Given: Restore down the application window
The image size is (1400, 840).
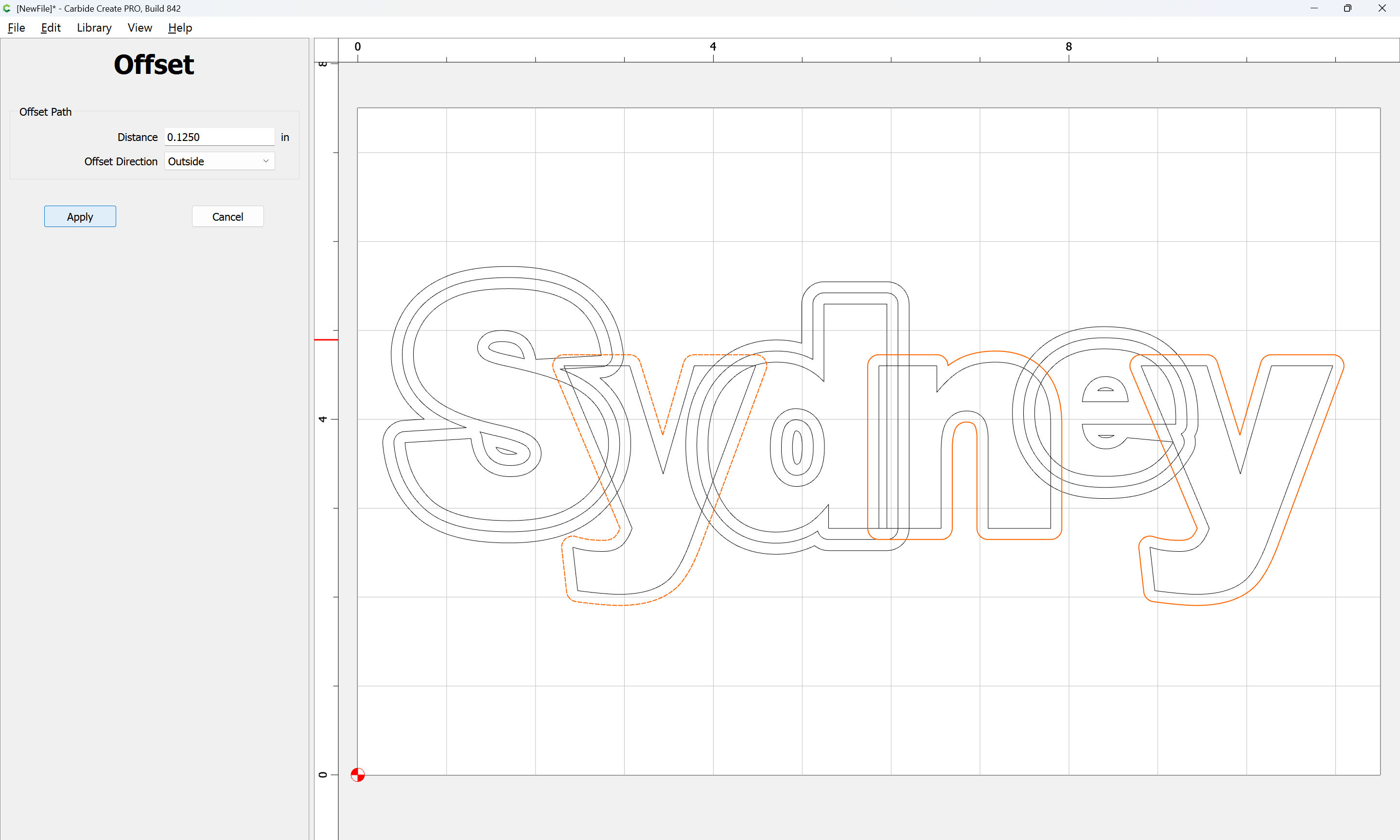Looking at the screenshot, I should tap(1347, 8).
